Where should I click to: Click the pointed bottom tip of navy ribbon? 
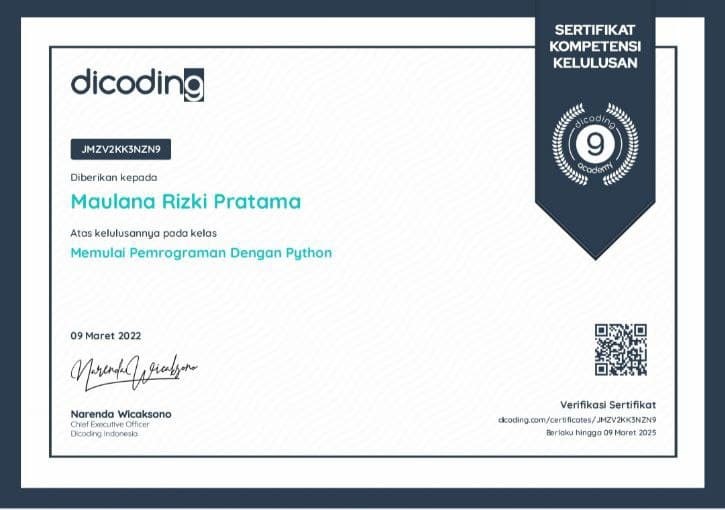click(597, 256)
